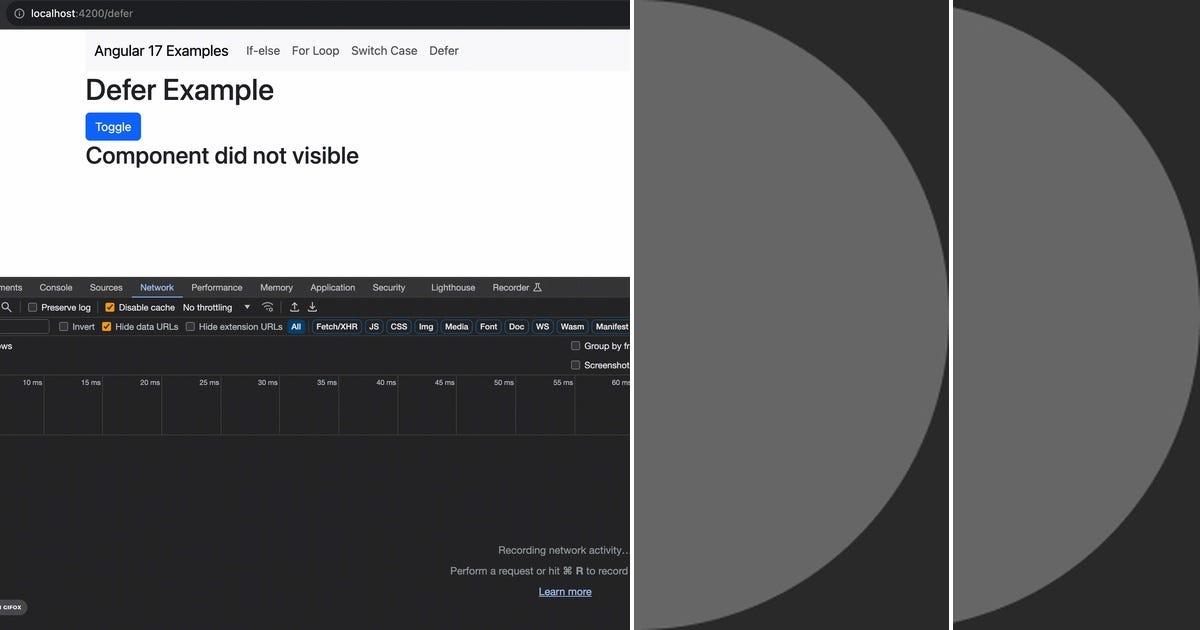Click the export HAR download icon

(x=312, y=307)
